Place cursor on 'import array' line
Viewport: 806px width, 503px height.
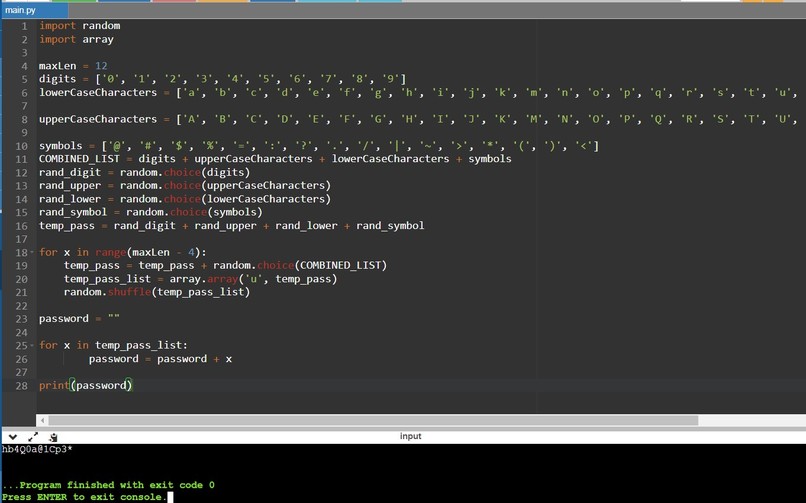pos(77,39)
